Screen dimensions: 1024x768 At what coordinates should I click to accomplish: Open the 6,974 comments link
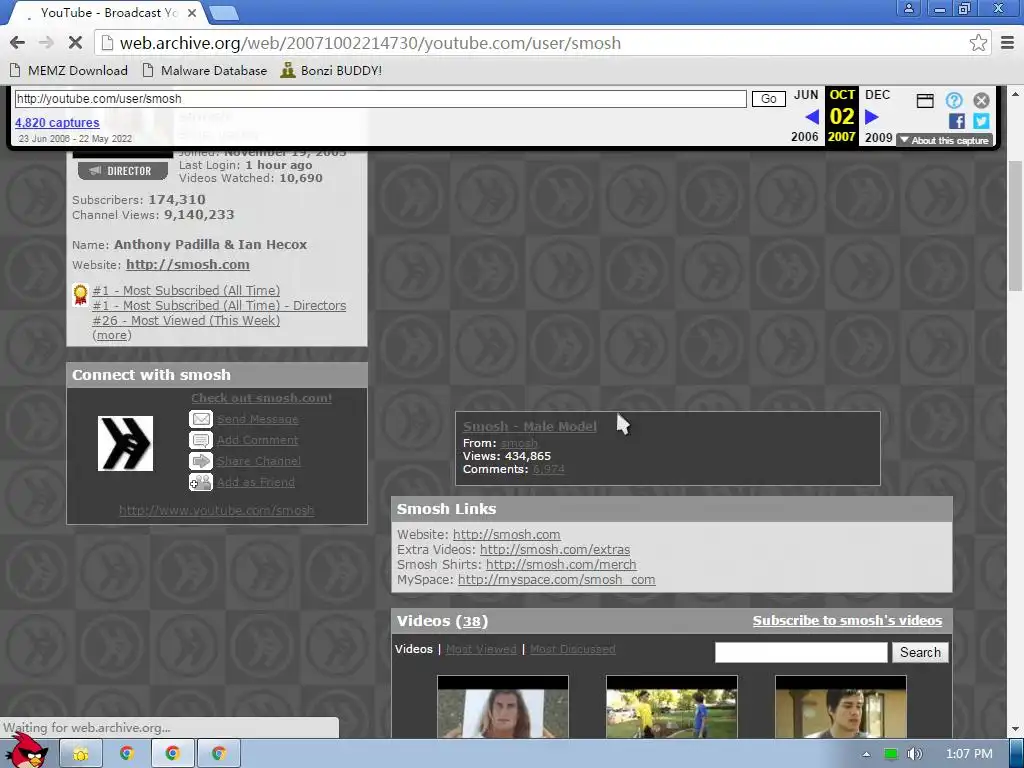tap(549, 469)
